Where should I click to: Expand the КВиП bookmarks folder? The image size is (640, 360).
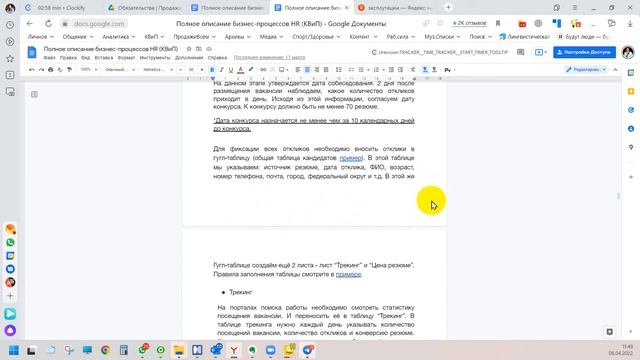(x=154, y=37)
